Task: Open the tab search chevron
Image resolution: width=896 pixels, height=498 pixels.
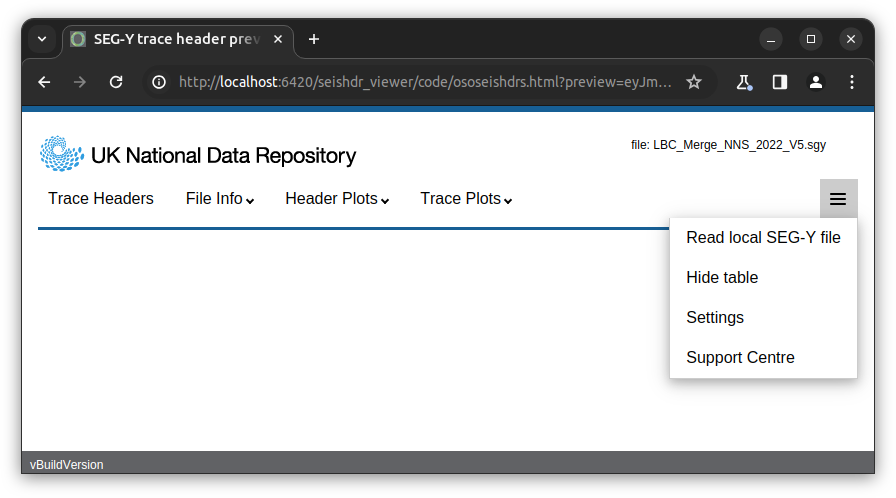Action: (42, 39)
